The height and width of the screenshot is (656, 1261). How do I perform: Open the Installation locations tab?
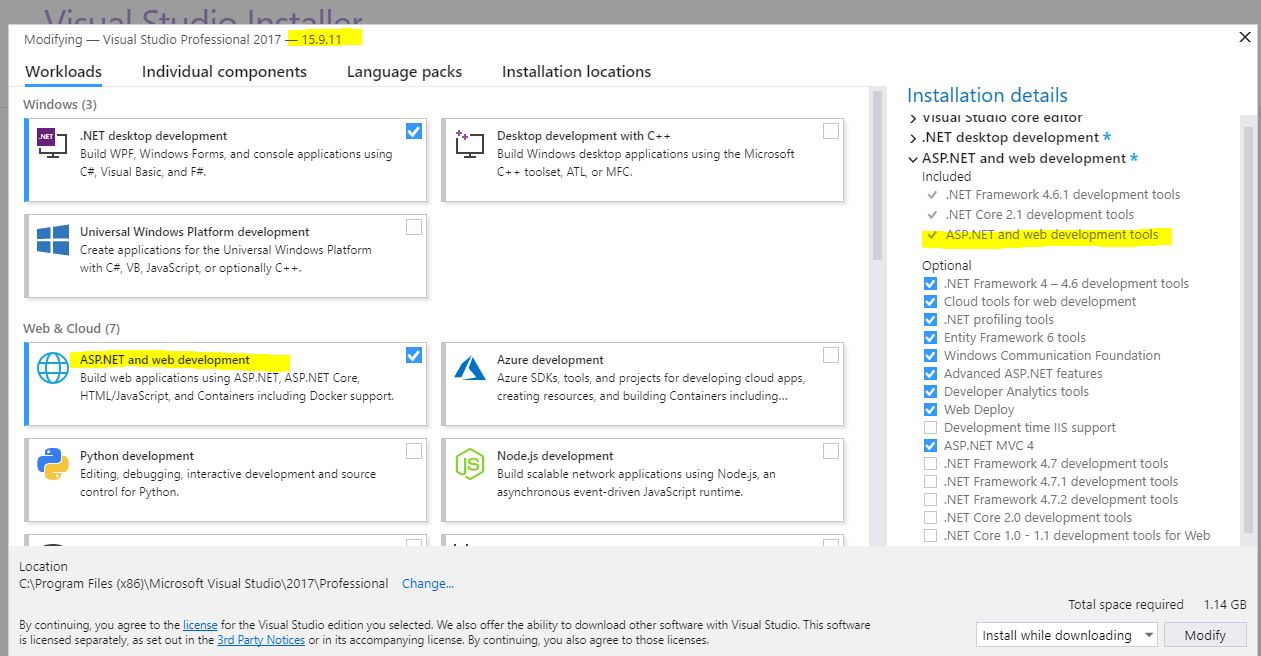click(x=576, y=72)
